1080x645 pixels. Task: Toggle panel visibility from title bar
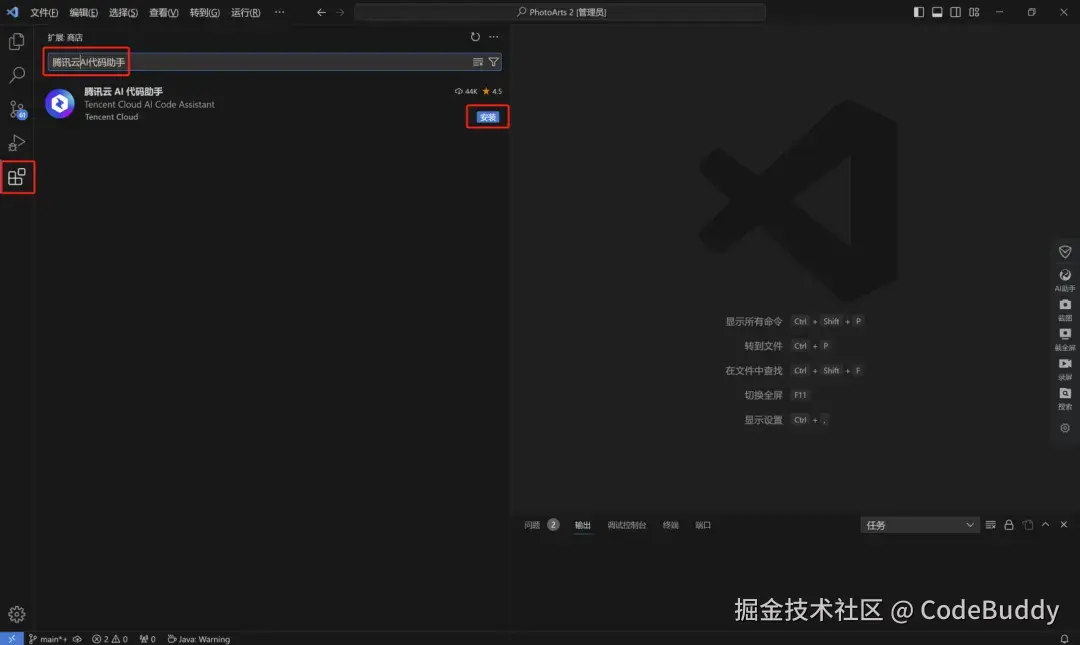936,12
